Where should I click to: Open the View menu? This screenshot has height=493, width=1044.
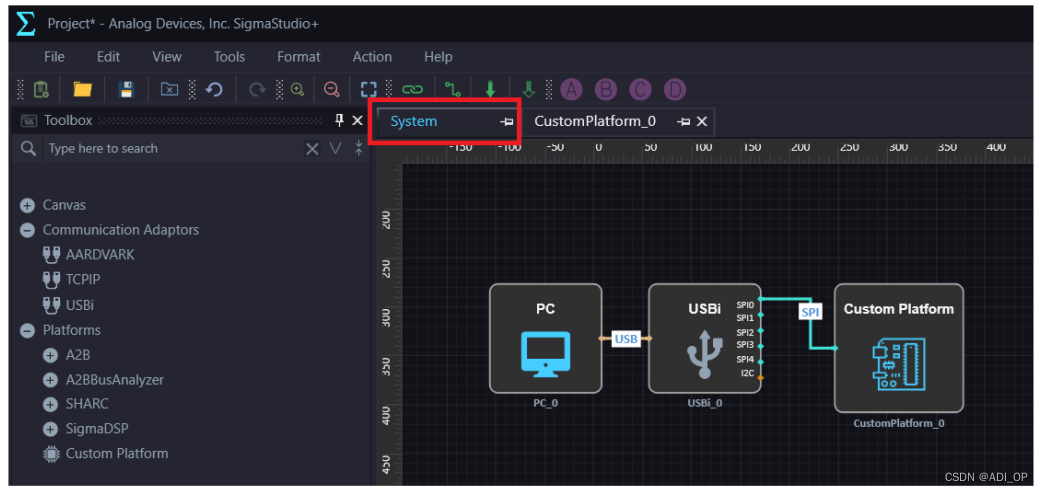[166, 57]
